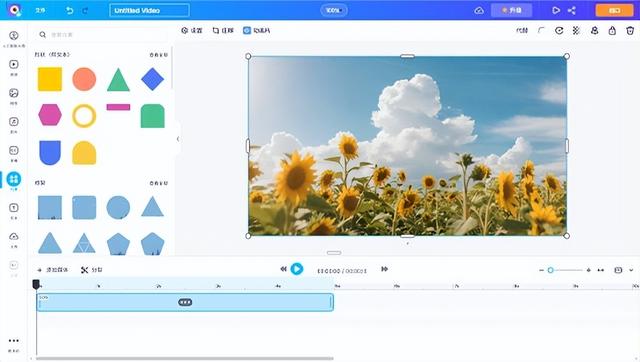640x362 pixels.
Task: Click the redo arrow in header
Action: pos(85,10)
